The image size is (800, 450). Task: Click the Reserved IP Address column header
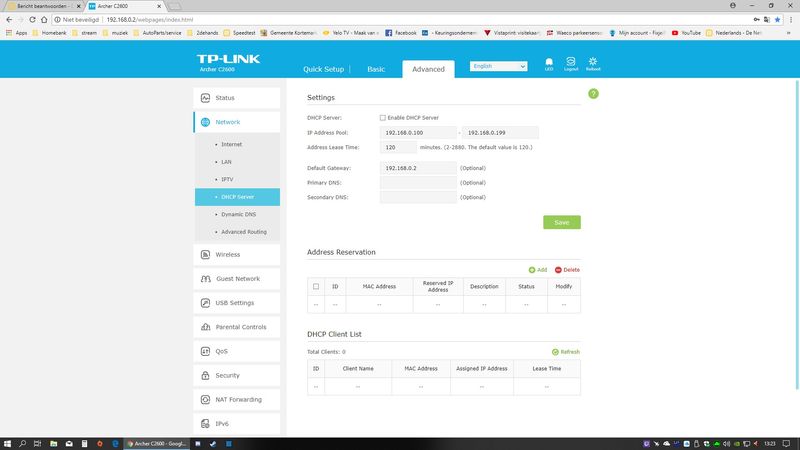pyautogui.click(x=438, y=287)
